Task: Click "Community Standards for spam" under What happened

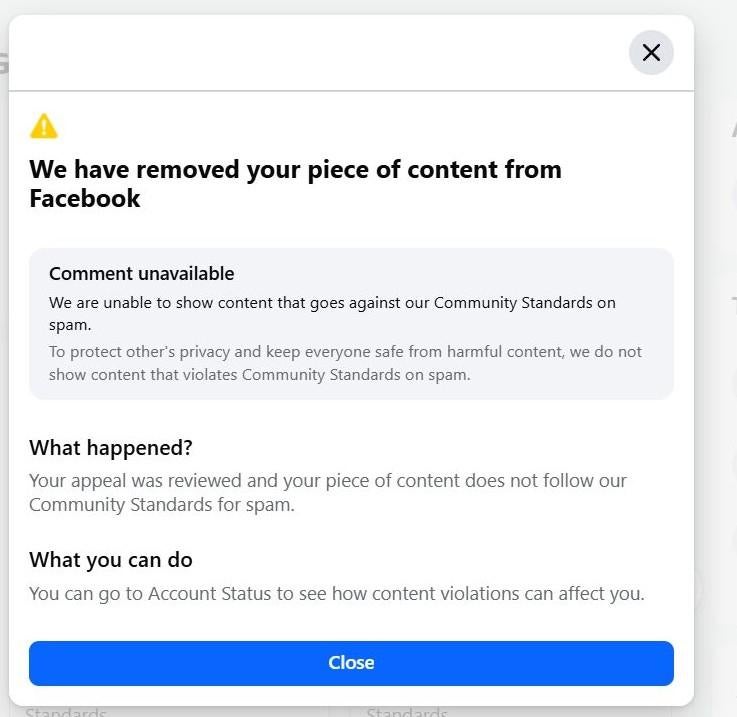Action: (x=160, y=505)
